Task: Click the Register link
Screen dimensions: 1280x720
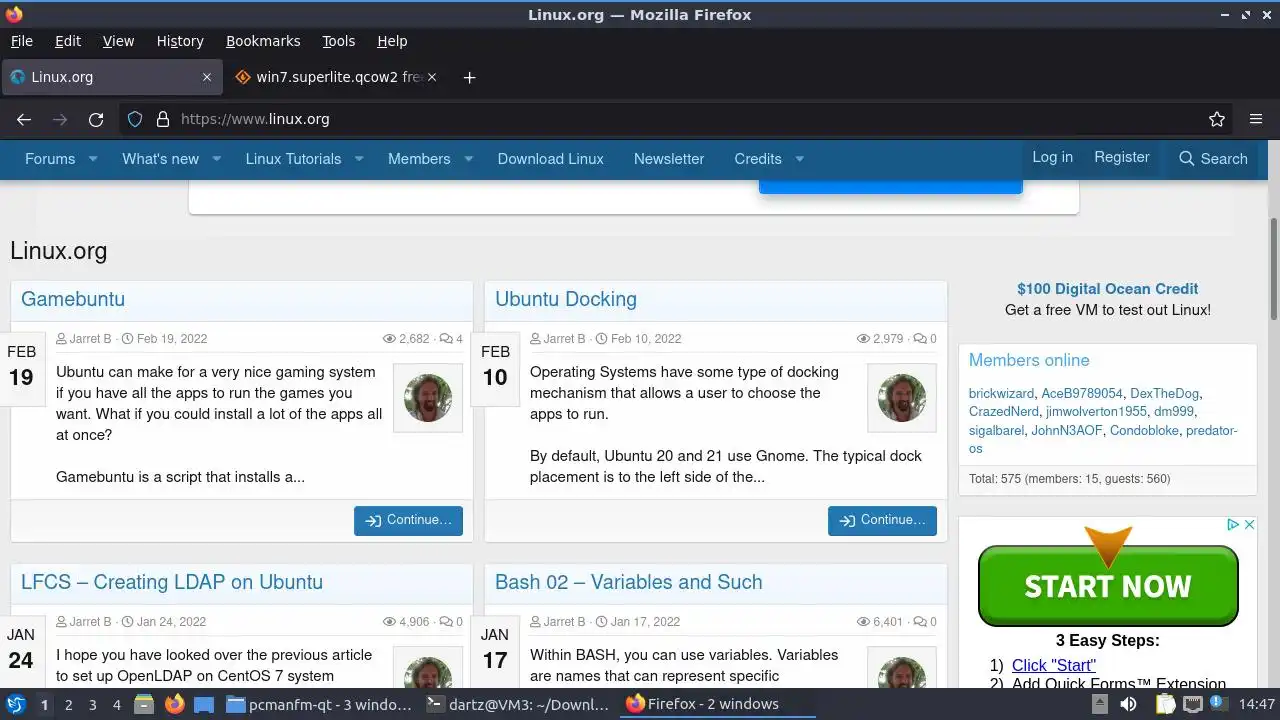Action: [x=1122, y=157]
